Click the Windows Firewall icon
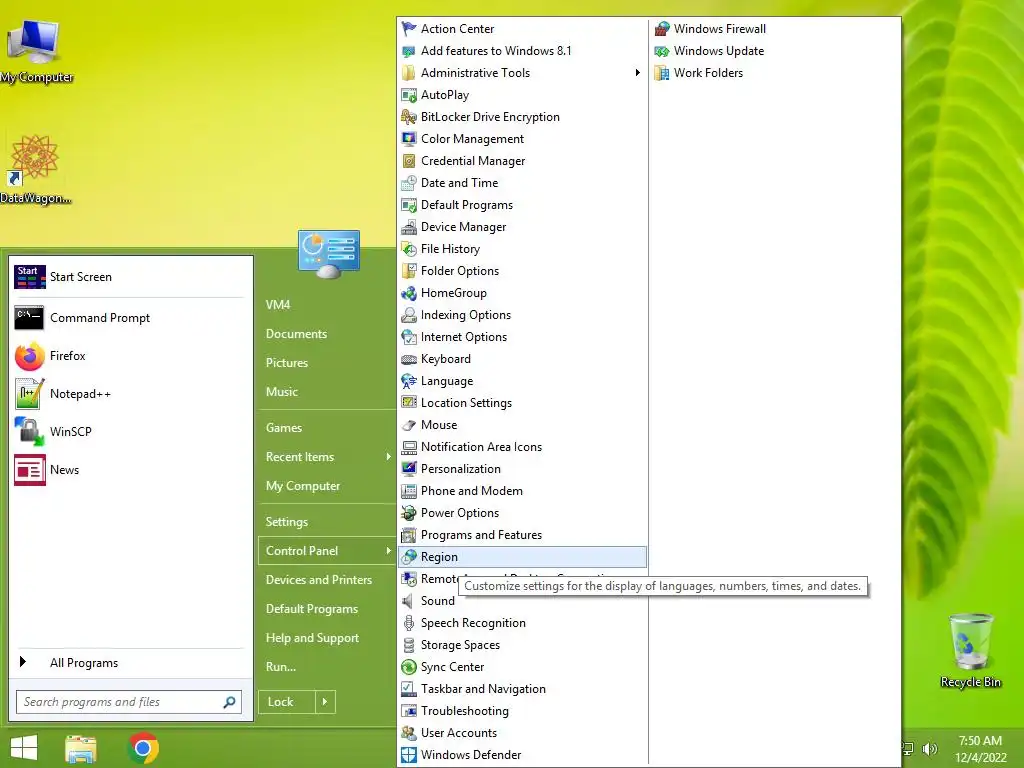This screenshot has height=768, width=1024. pyautogui.click(x=662, y=29)
